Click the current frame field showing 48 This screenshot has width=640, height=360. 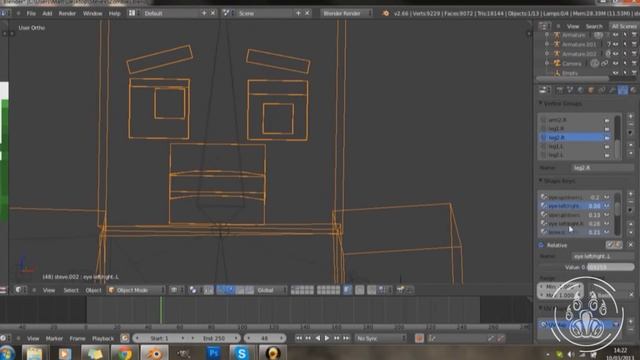coord(264,338)
